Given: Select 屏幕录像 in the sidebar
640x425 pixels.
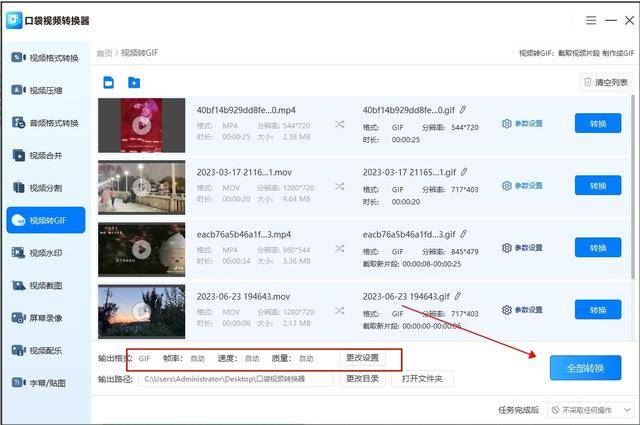Looking at the screenshot, I should pyautogui.click(x=45, y=318).
